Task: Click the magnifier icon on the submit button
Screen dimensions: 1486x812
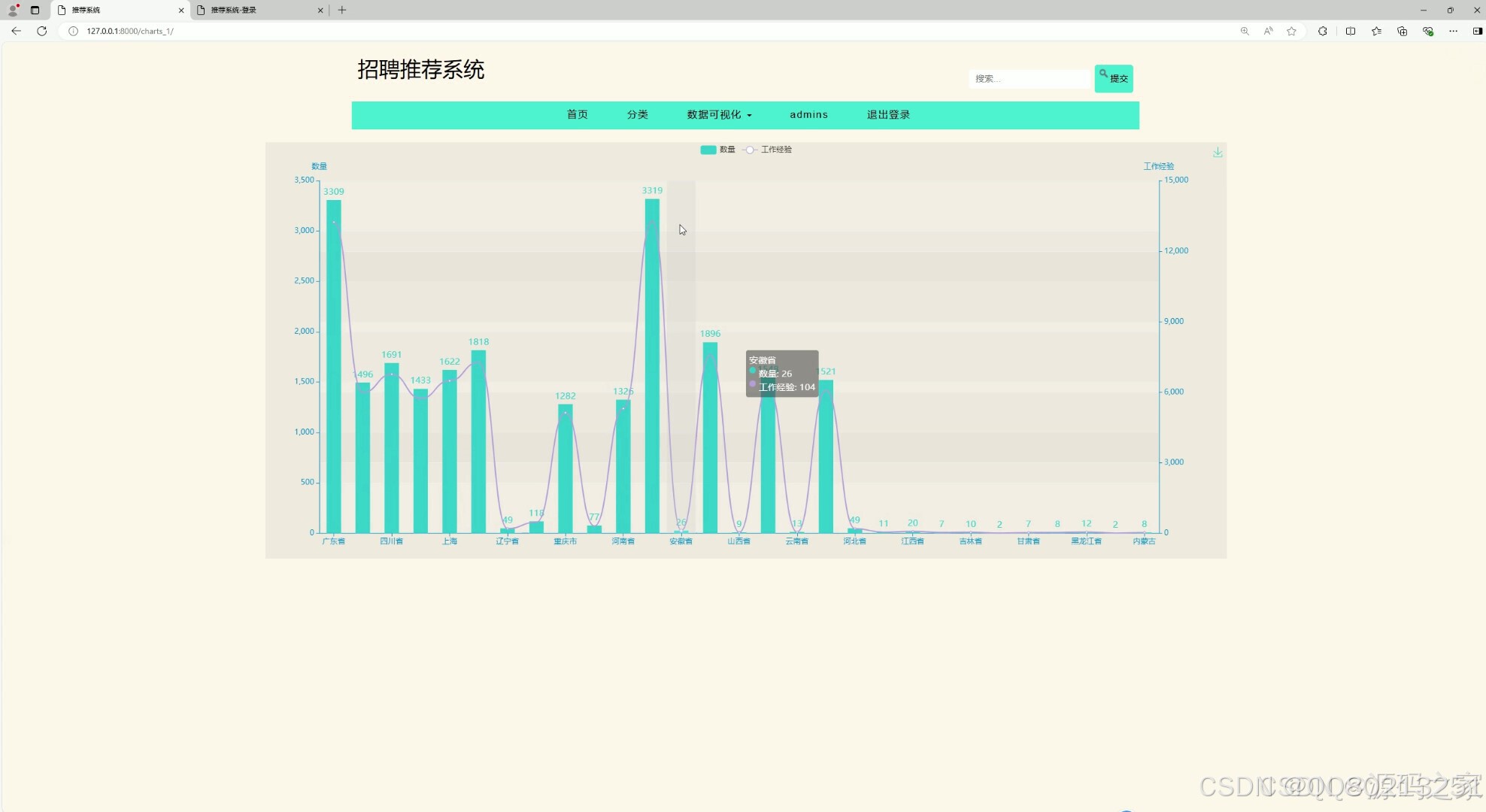Action: (x=1103, y=74)
